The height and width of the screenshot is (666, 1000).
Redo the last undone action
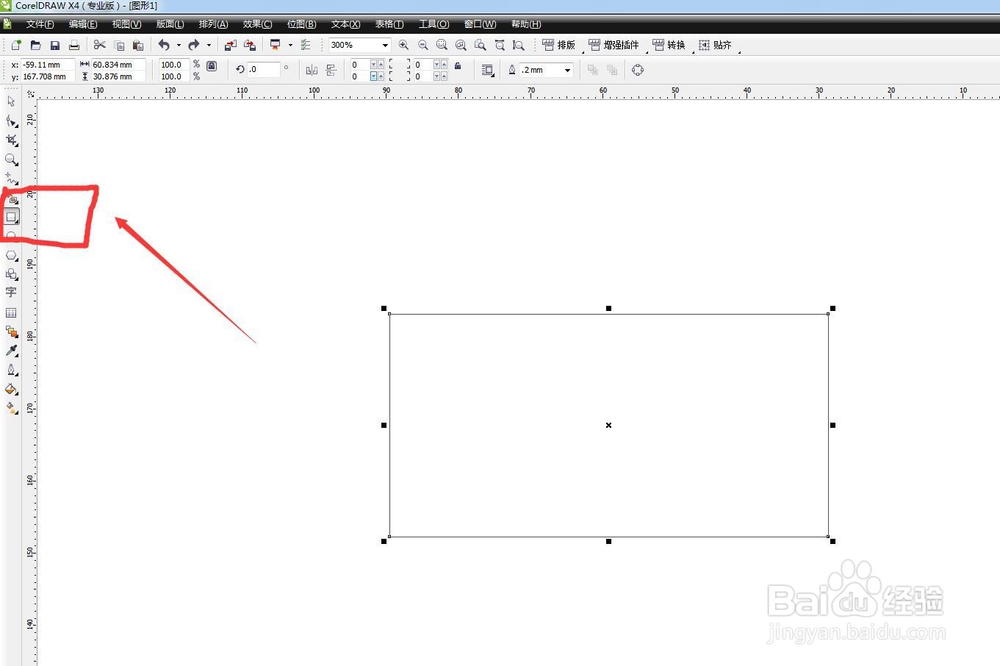tap(194, 45)
